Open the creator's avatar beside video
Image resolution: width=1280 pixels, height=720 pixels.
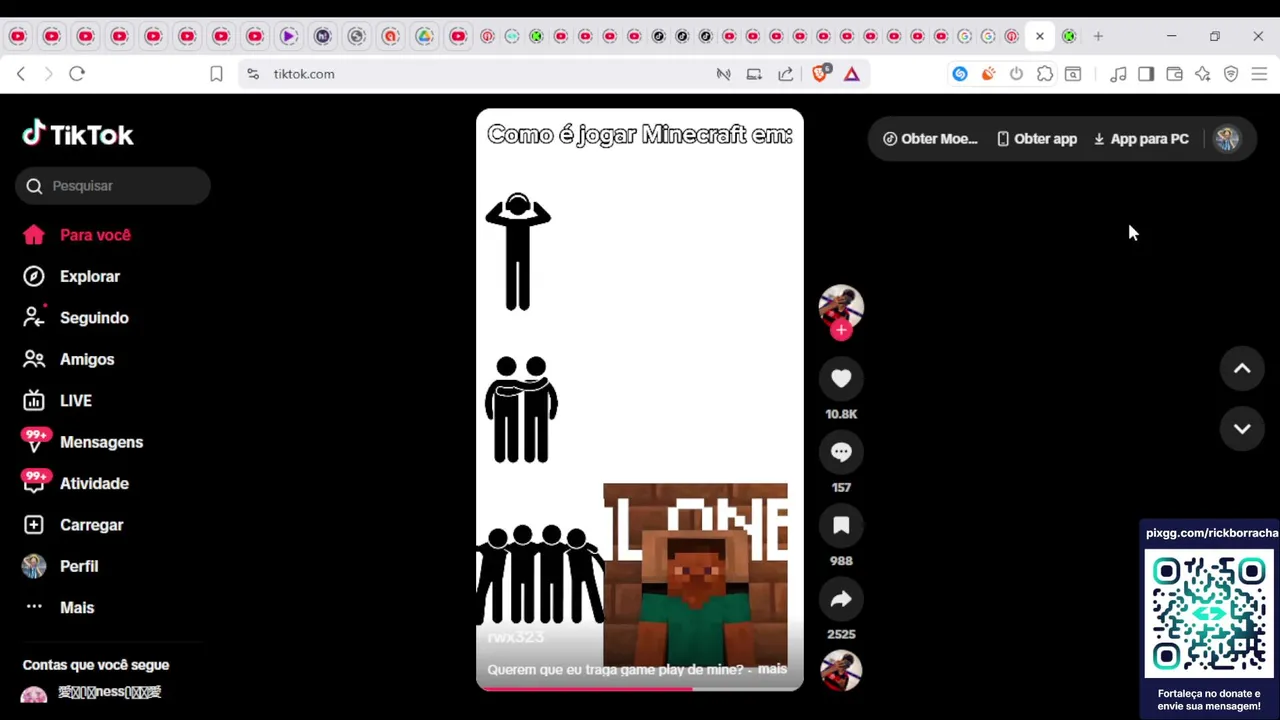click(841, 306)
